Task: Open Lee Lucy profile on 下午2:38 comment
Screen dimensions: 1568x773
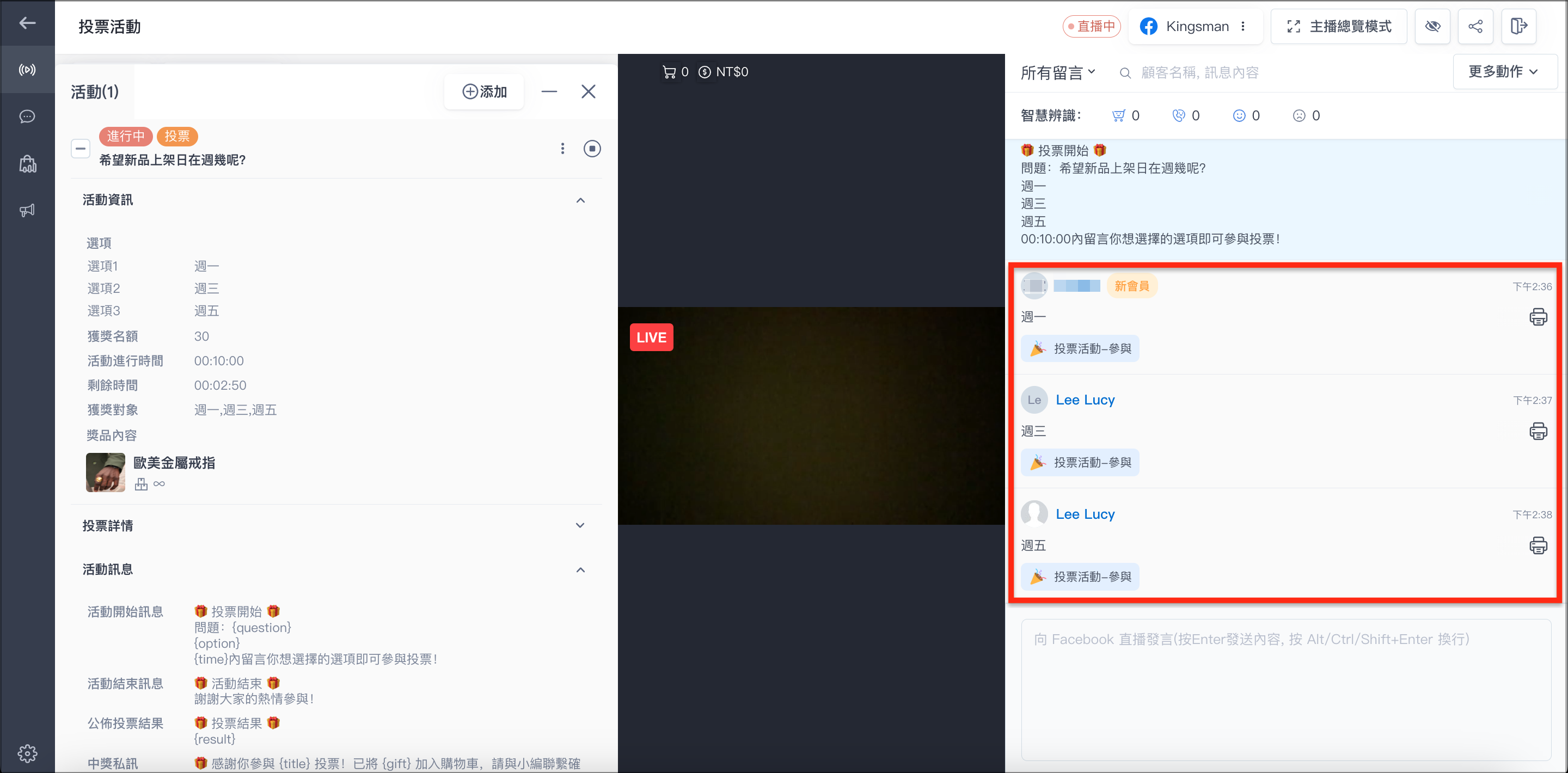Action: coord(1085,514)
